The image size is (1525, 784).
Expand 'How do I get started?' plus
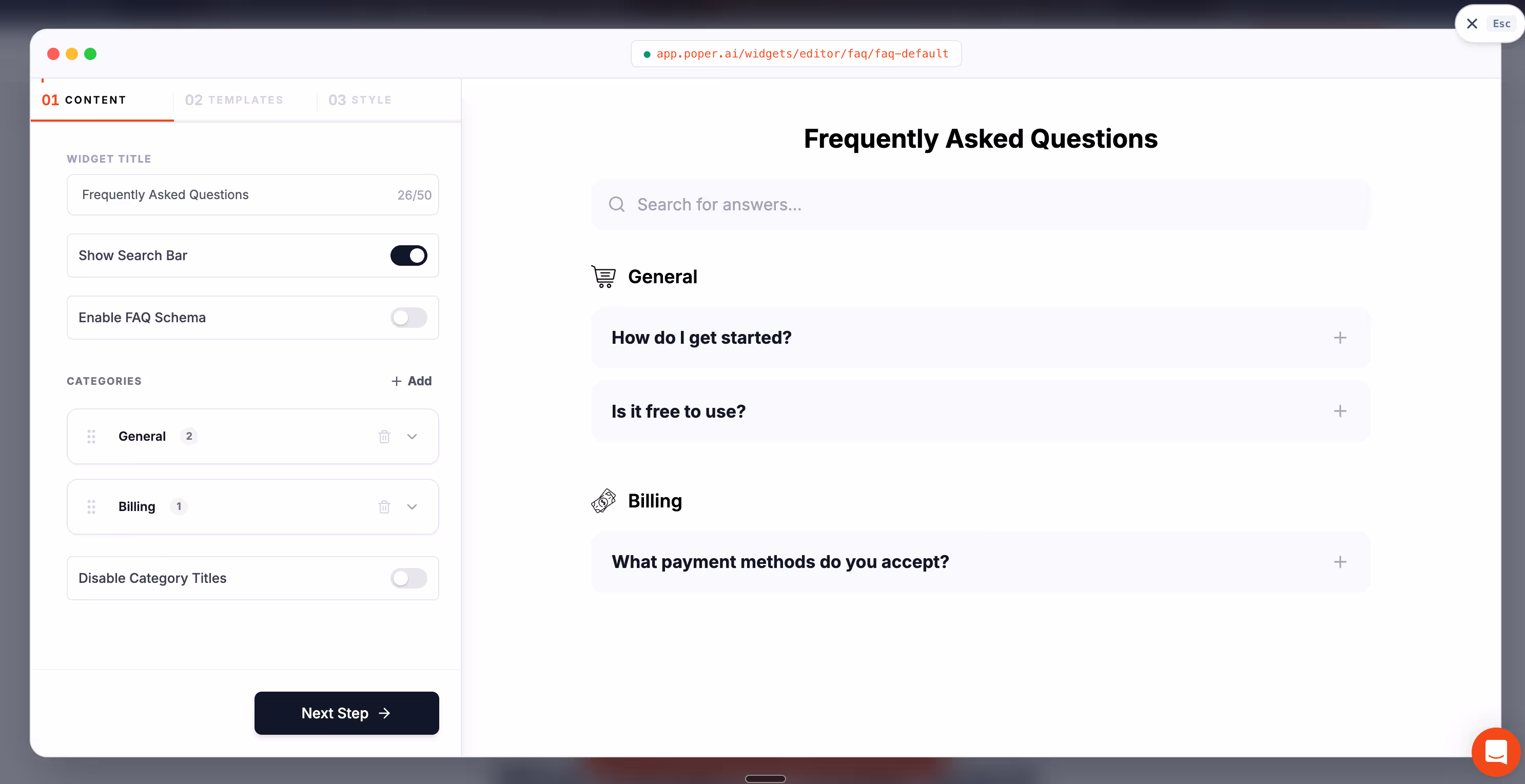1340,338
